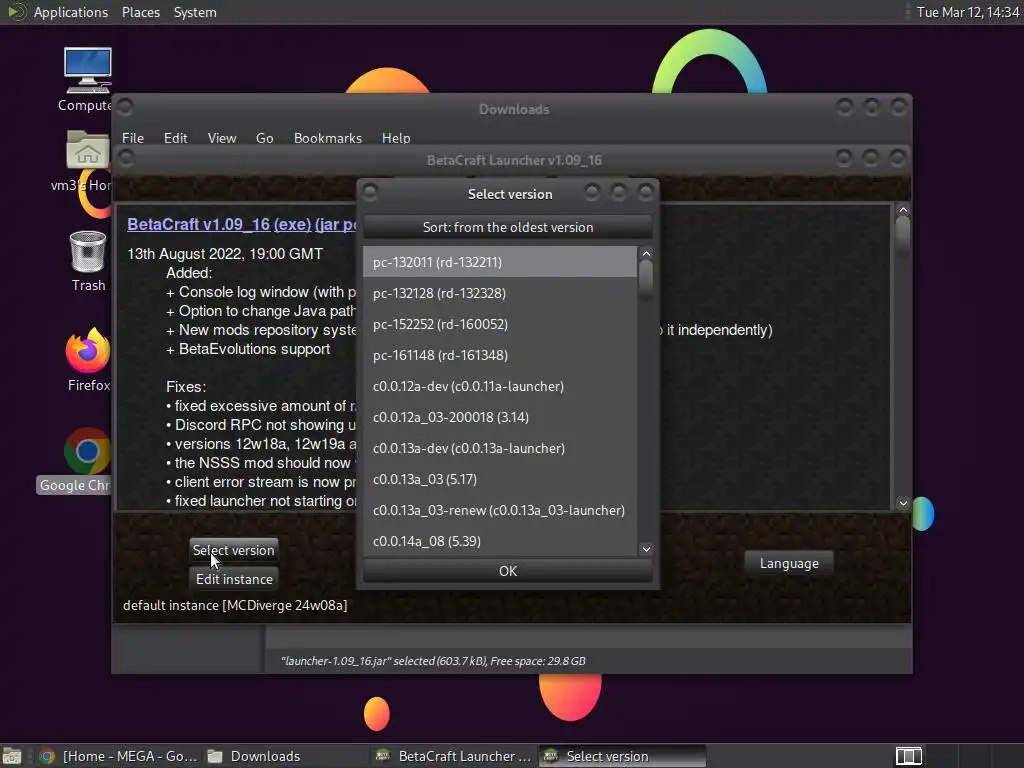Select version pc-152252 (rd-160052)
1024x768 pixels.
coord(500,324)
